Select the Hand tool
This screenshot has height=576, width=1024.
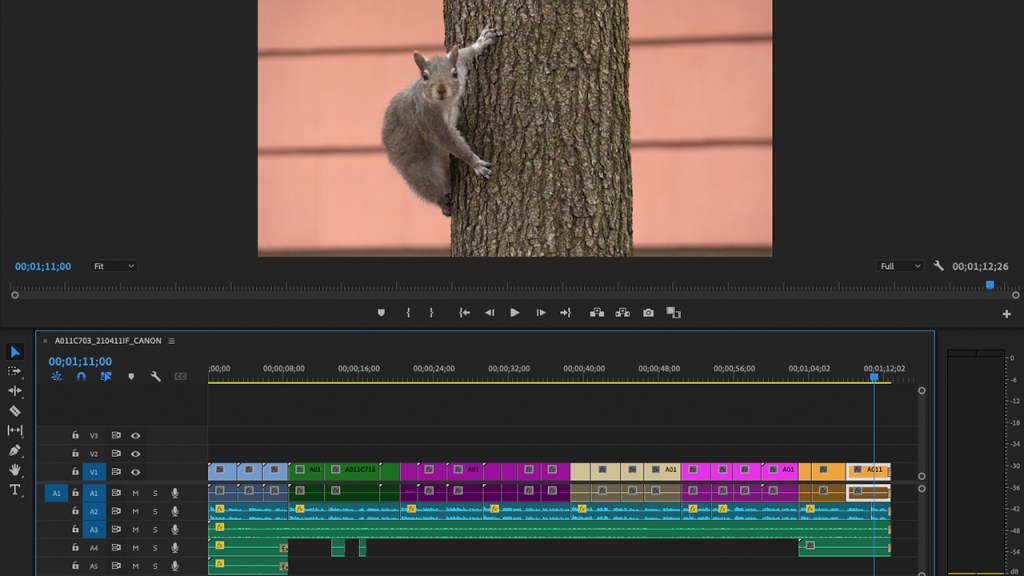15,470
